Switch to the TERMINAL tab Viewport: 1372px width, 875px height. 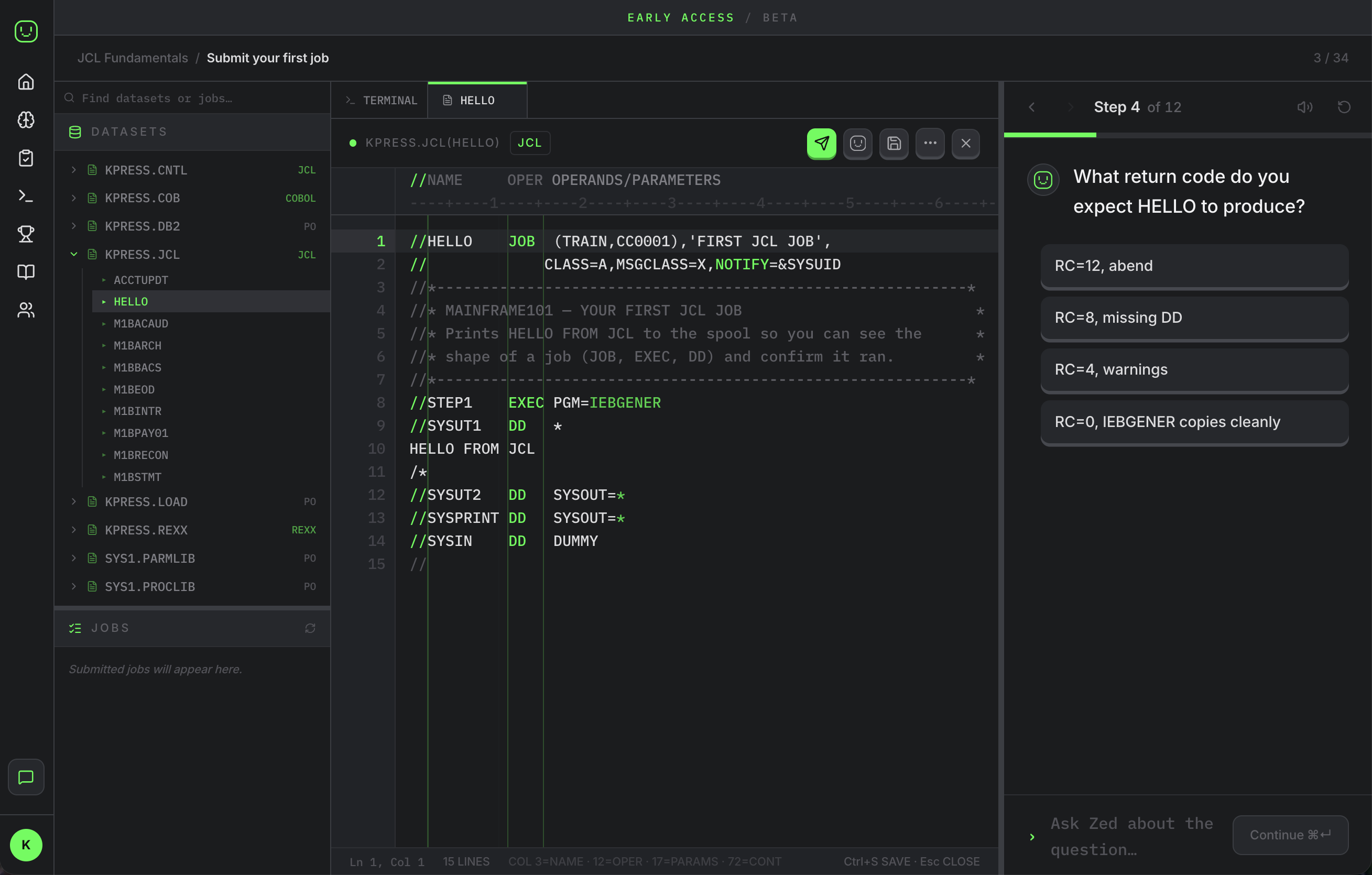pos(380,100)
